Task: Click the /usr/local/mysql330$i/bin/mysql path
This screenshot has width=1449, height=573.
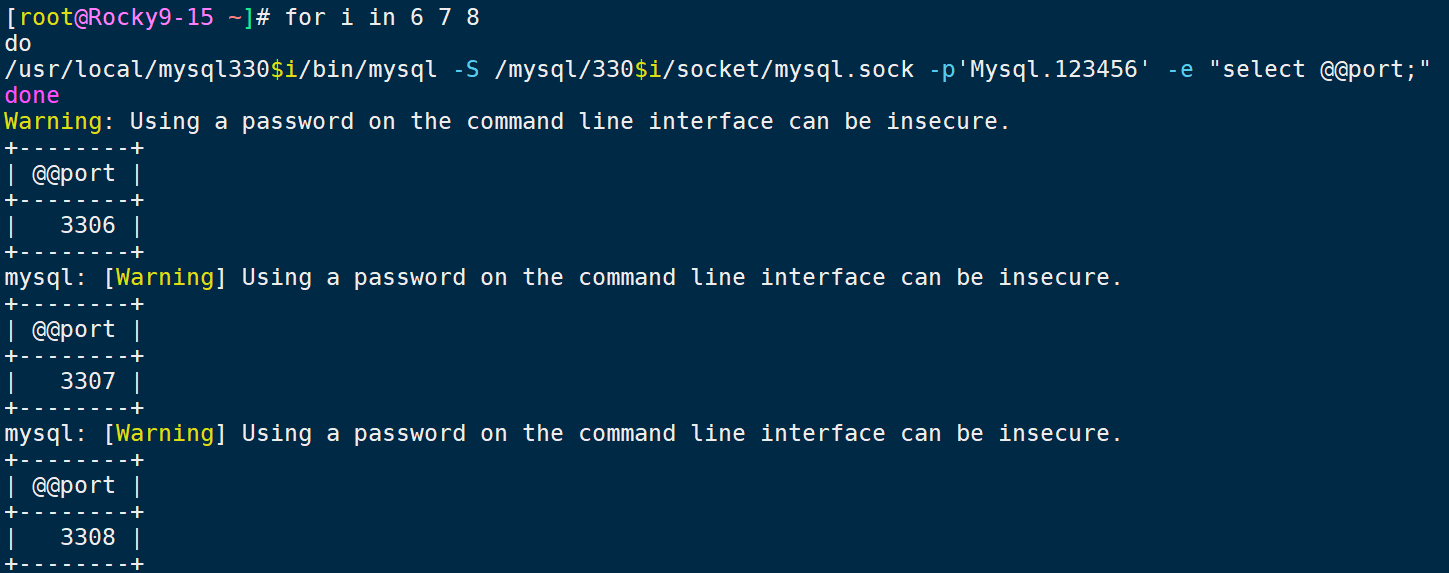Action: coord(221,69)
